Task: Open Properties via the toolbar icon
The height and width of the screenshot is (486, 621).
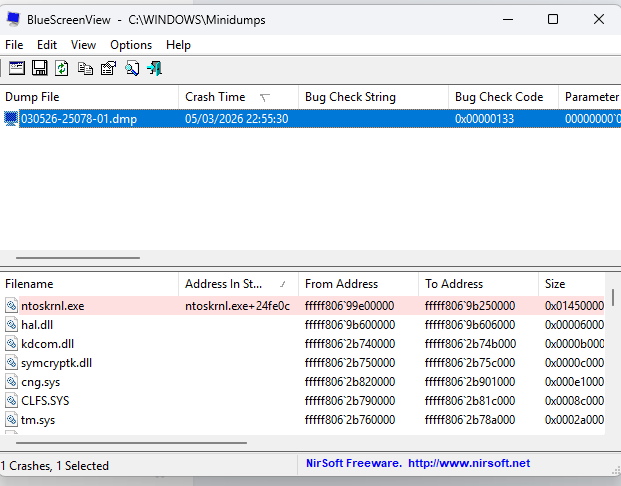Action: pos(108,68)
